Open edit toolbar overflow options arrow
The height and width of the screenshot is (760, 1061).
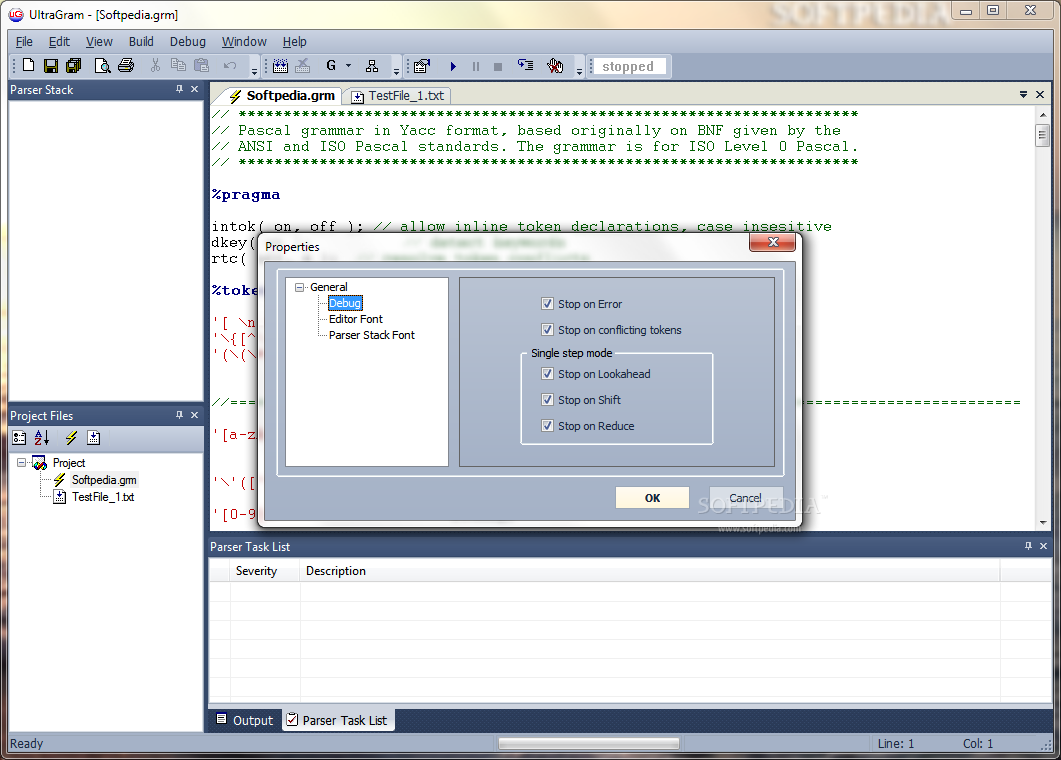[254, 70]
